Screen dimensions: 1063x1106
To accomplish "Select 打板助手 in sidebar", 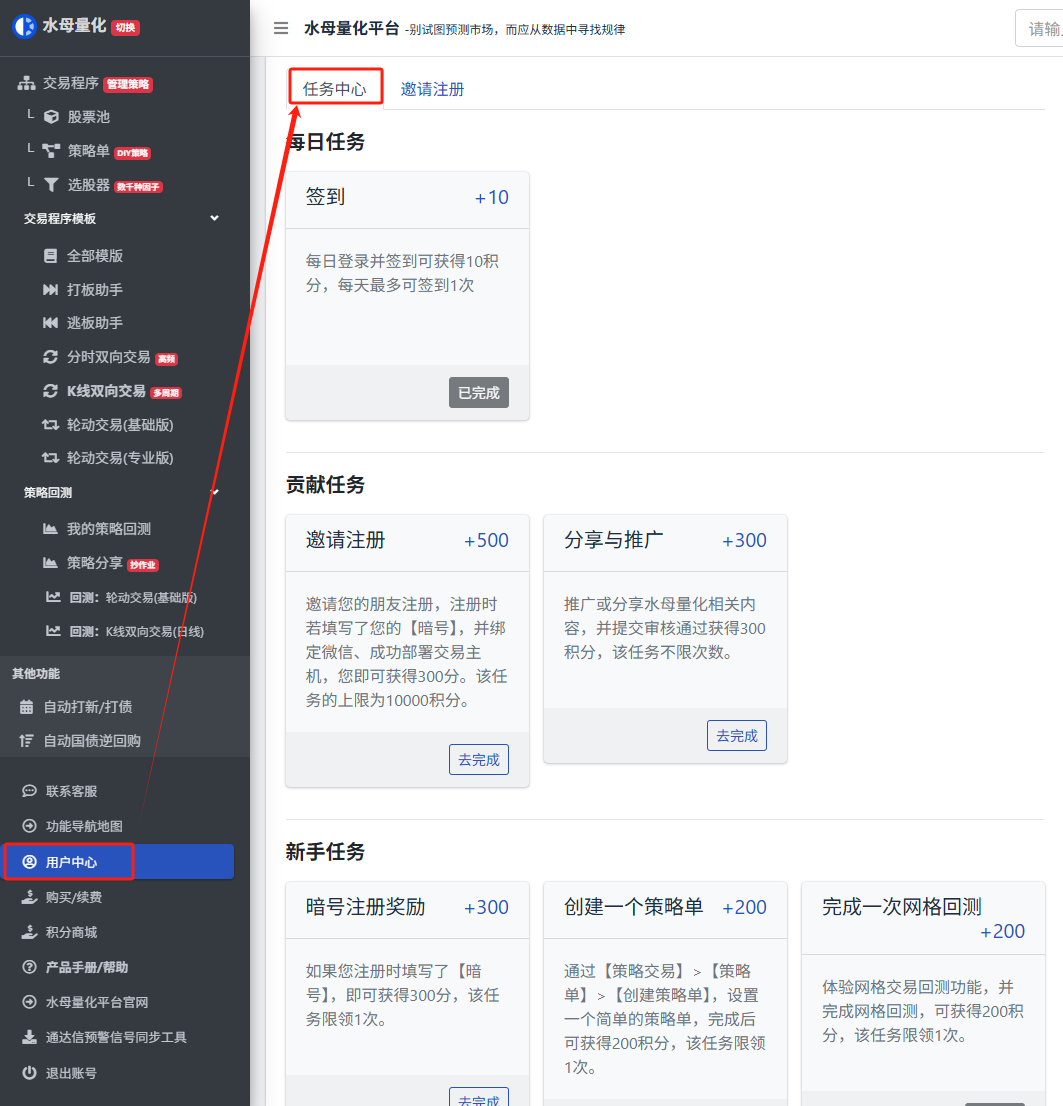I will coord(94,290).
